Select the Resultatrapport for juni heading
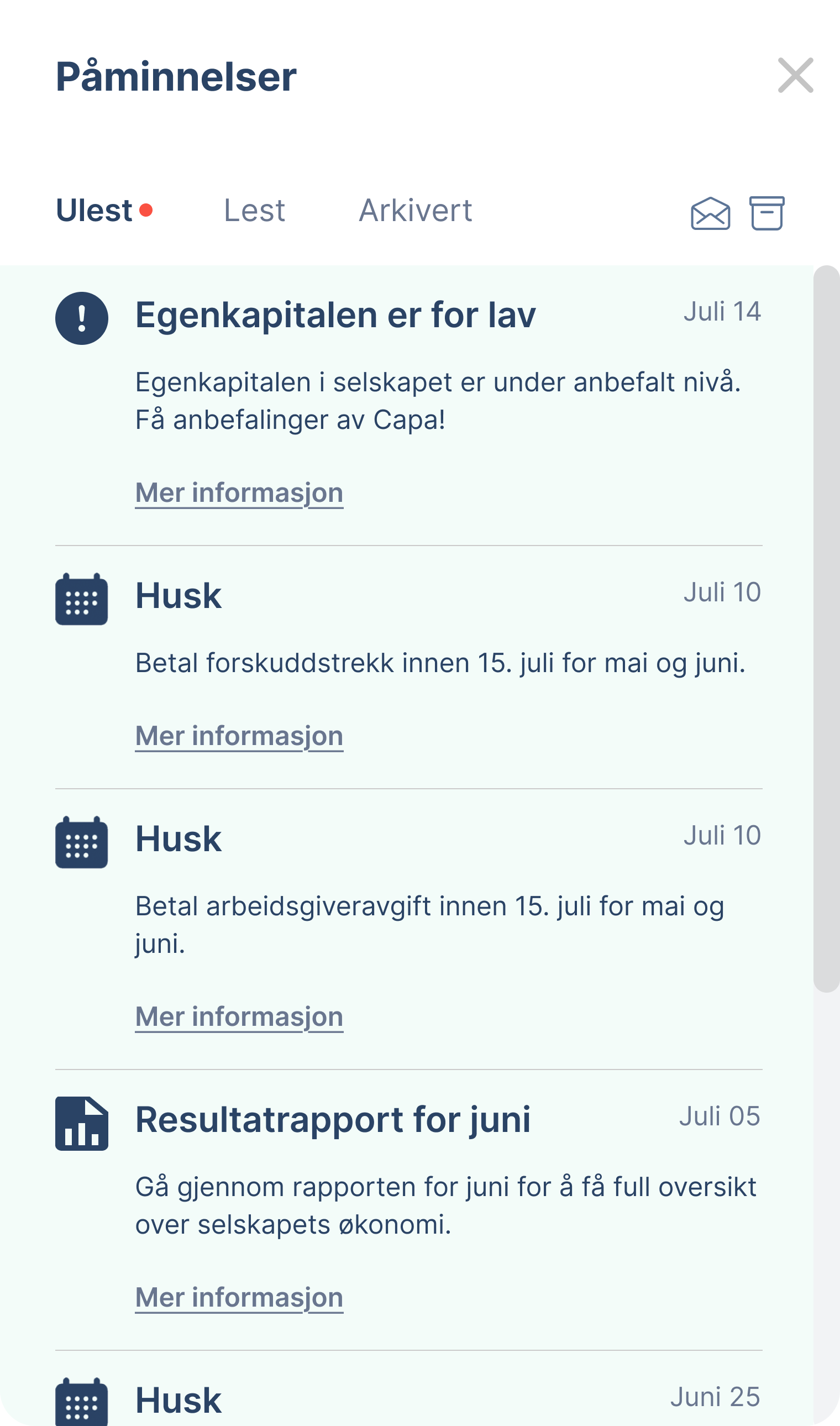Image resolution: width=840 pixels, height=1426 pixels. (x=333, y=1120)
